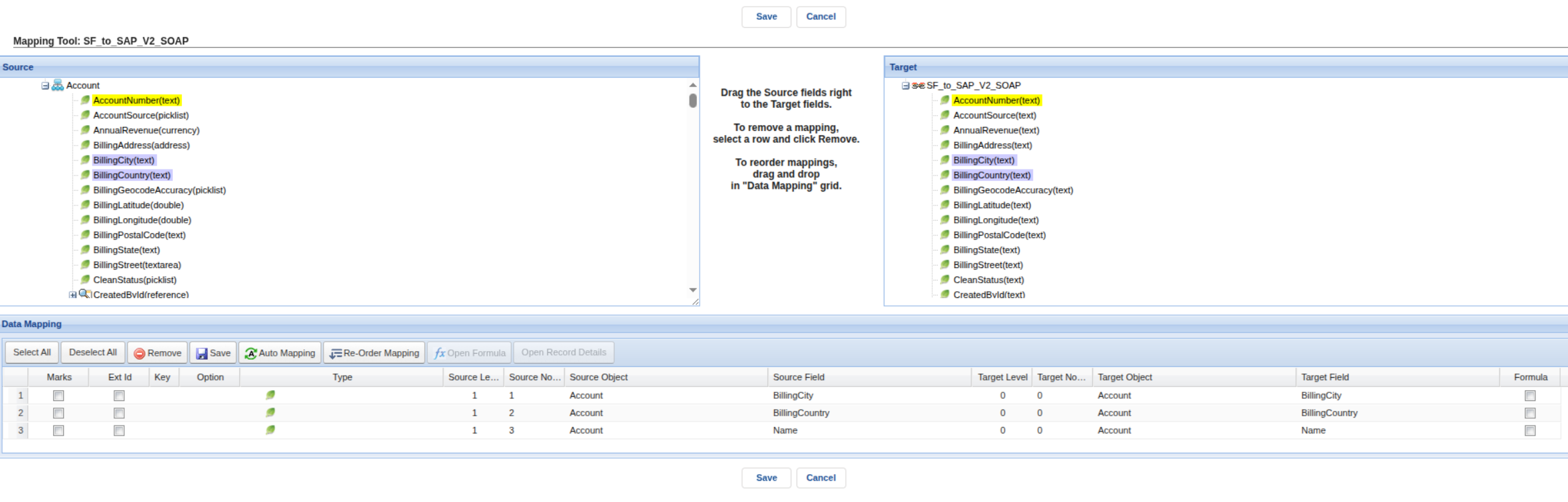The width and height of the screenshot is (1568, 502).
Task: Tick the Marks checkbox for the Name mapping
Action: 58,430
